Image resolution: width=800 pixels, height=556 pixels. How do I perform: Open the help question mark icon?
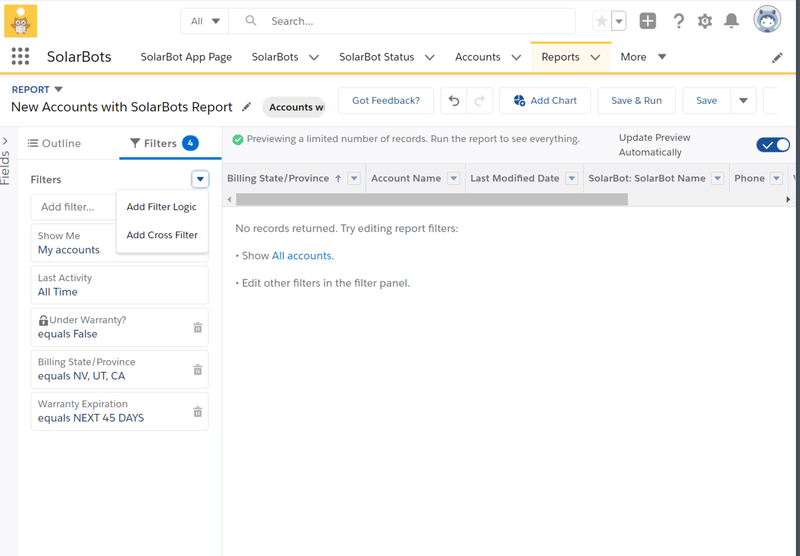point(678,21)
